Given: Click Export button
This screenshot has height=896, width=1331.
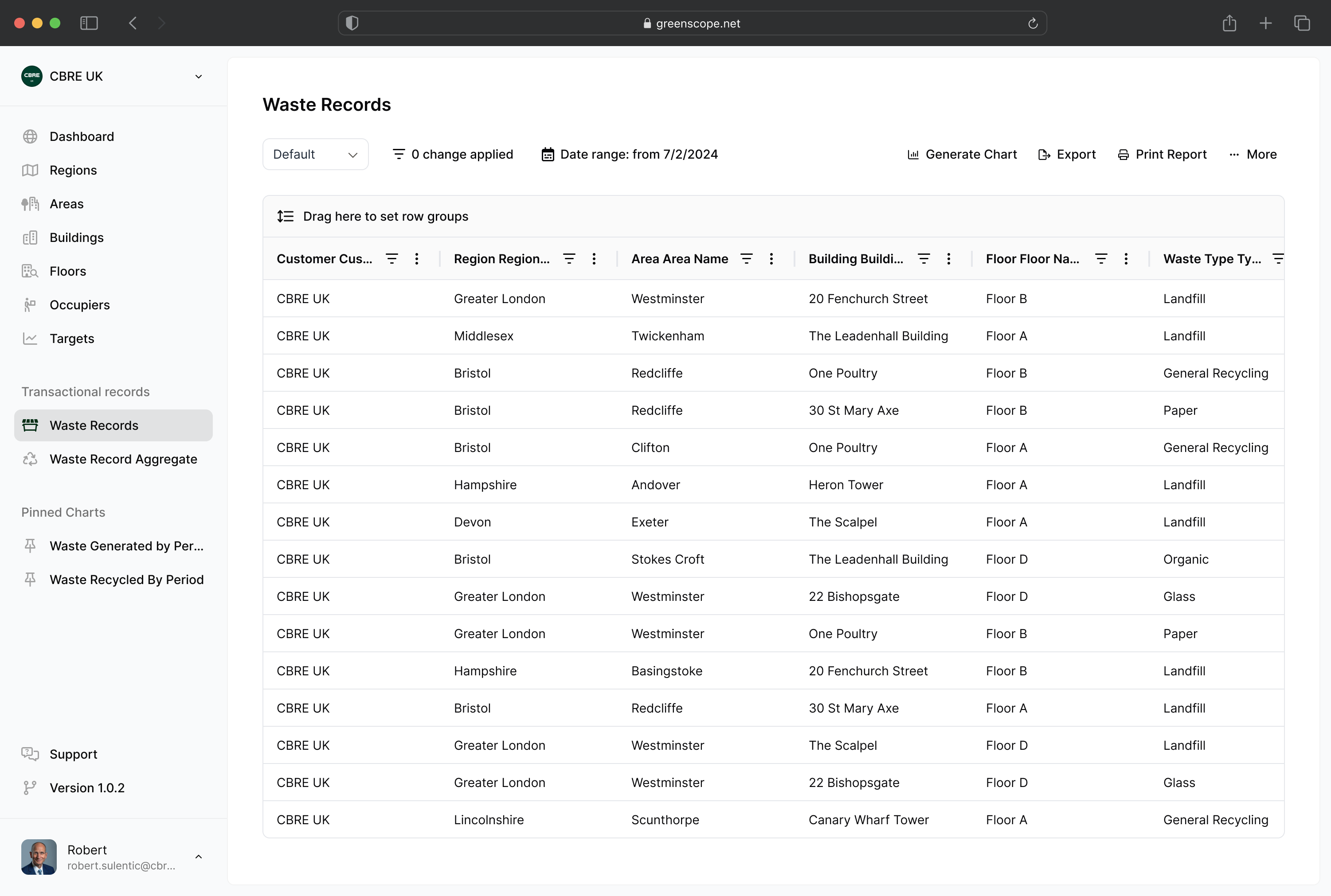Looking at the screenshot, I should pyautogui.click(x=1067, y=154).
